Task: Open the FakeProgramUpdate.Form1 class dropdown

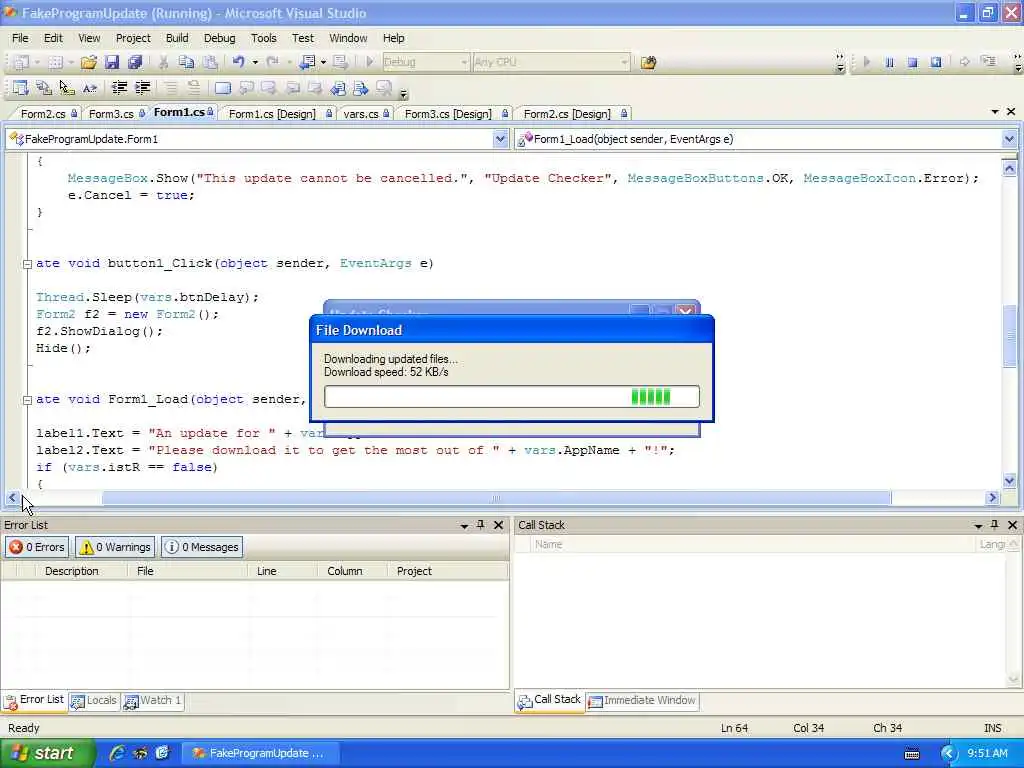Action: [500, 139]
